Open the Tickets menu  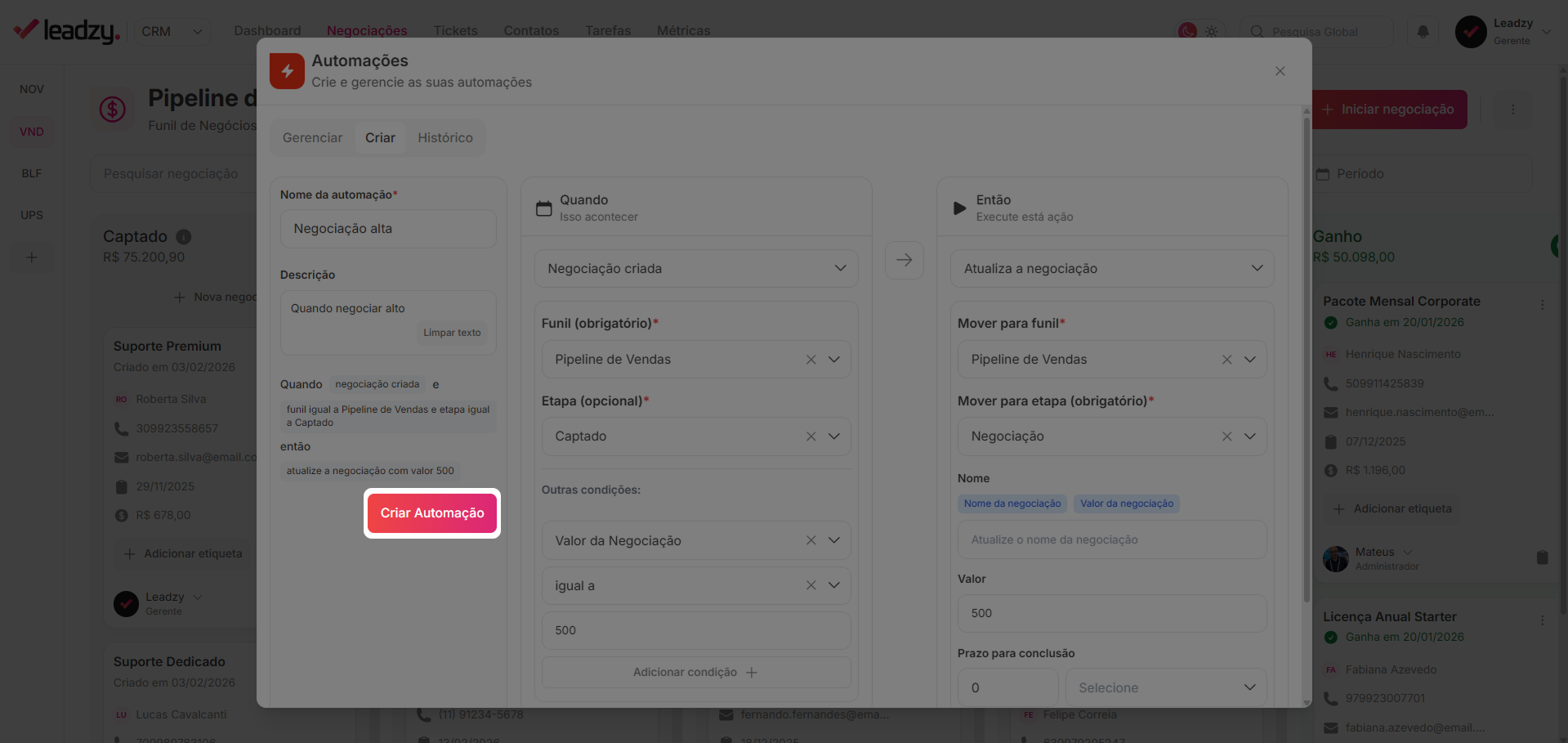click(x=455, y=30)
